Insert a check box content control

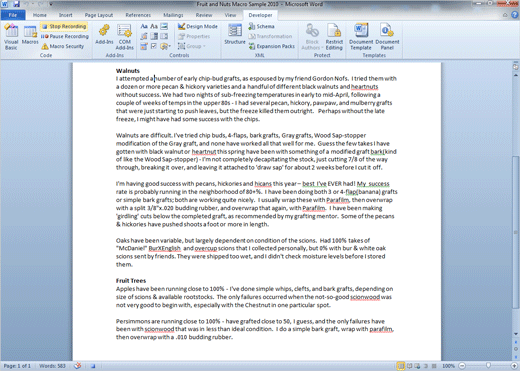pos(154,46)
